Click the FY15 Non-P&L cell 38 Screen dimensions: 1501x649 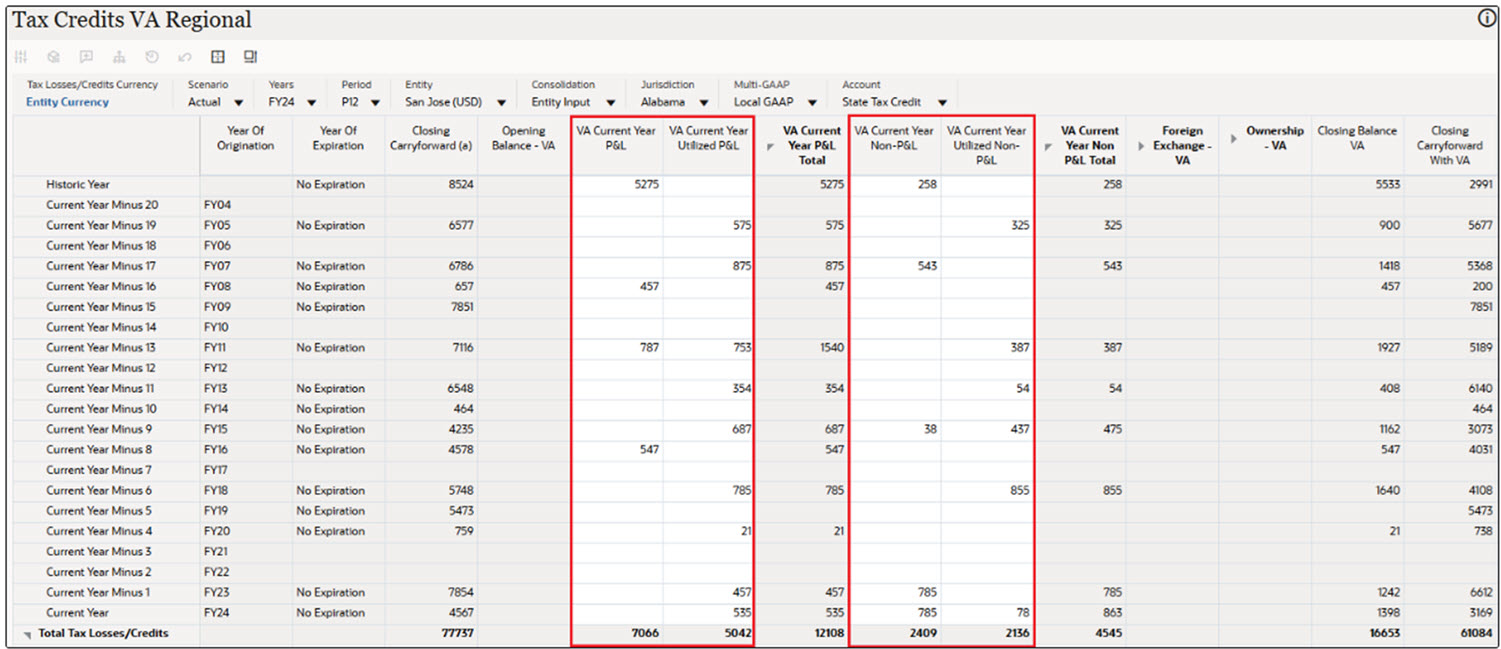[894, 429]
